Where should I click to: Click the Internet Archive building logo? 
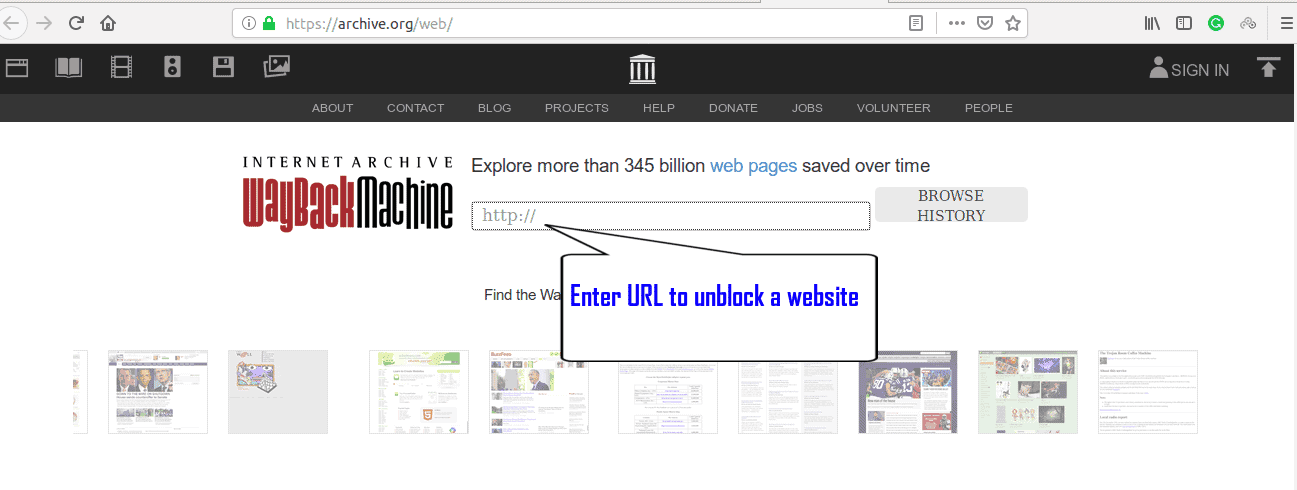643,69
